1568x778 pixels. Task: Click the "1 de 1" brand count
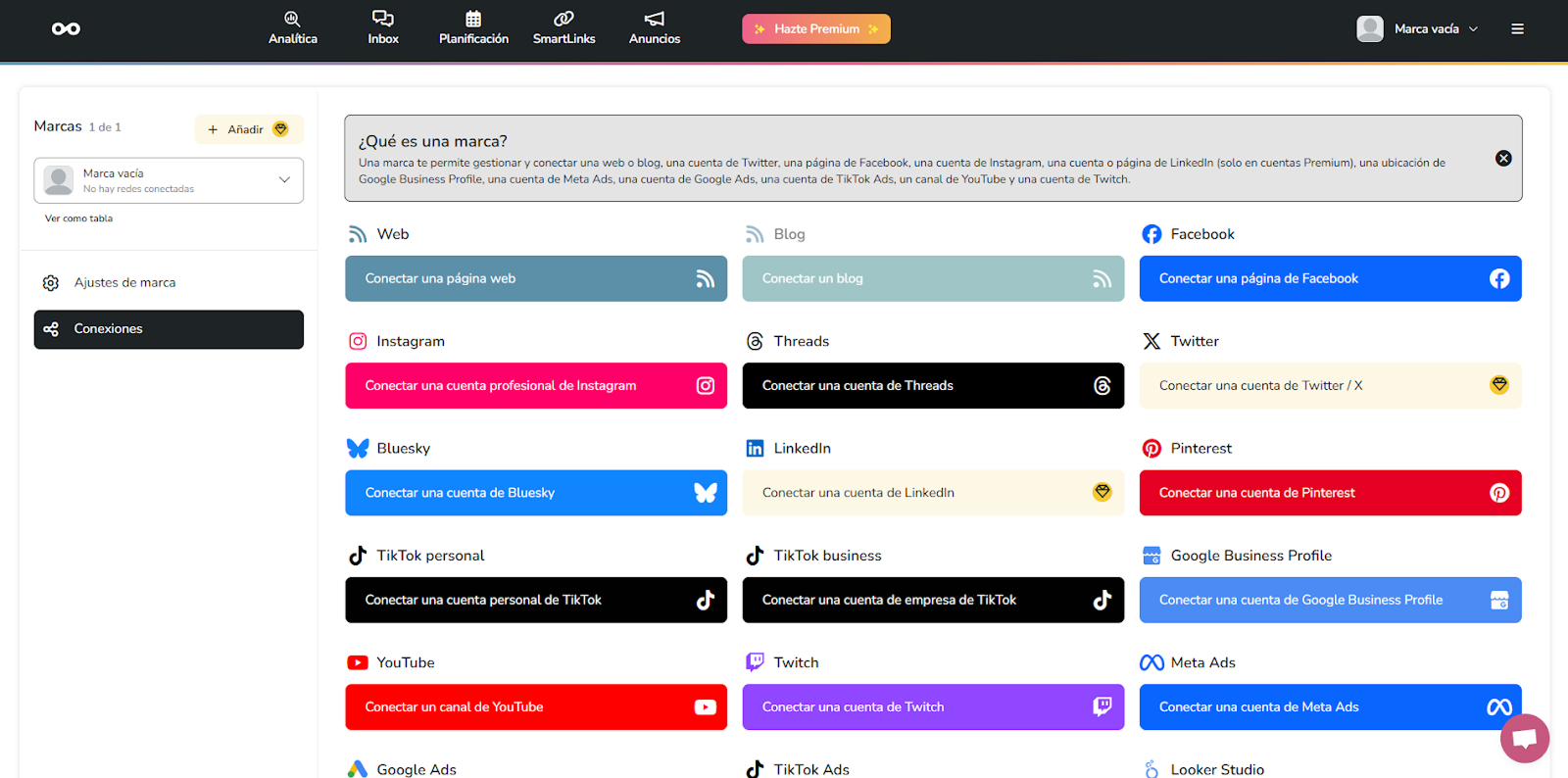point(105,127)
